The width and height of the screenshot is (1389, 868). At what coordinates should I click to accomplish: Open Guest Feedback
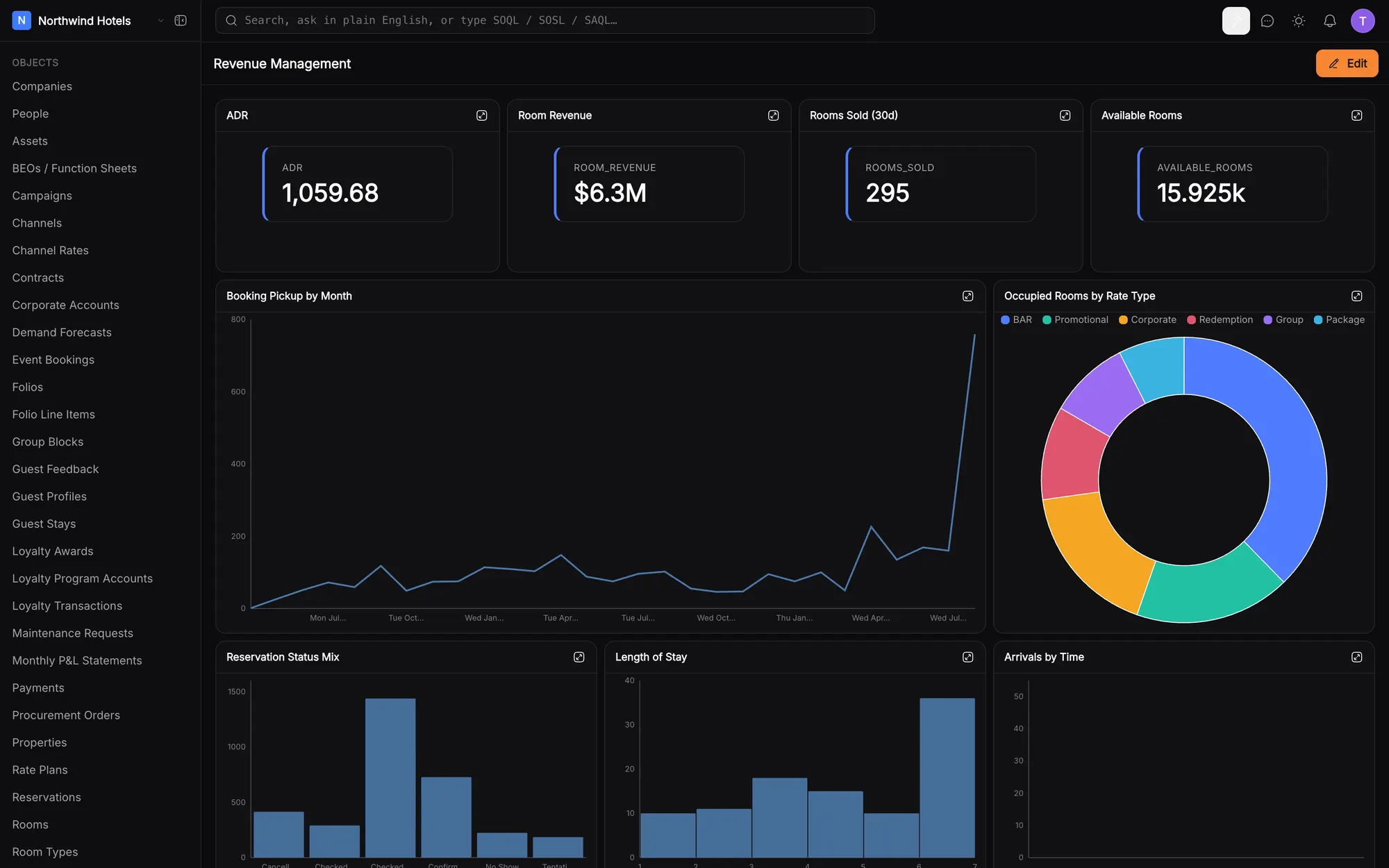56,469
